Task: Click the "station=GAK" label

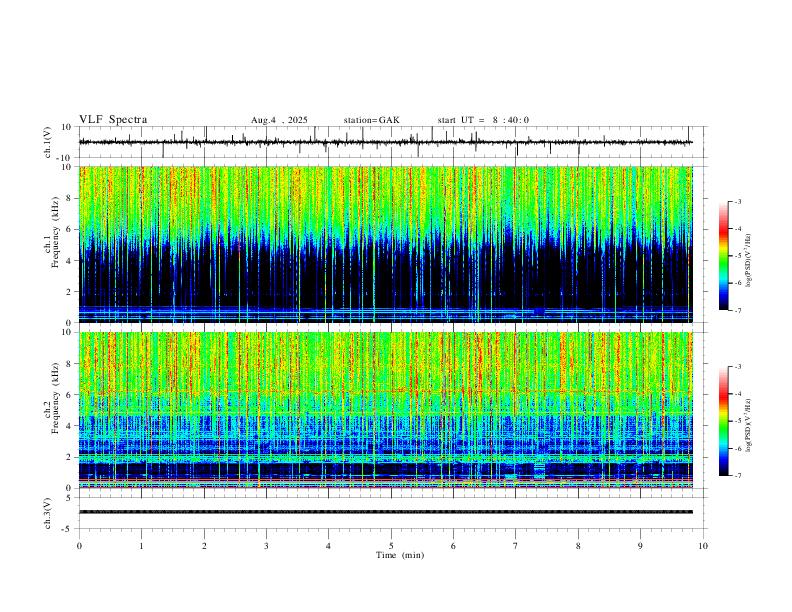Action: 371,120
